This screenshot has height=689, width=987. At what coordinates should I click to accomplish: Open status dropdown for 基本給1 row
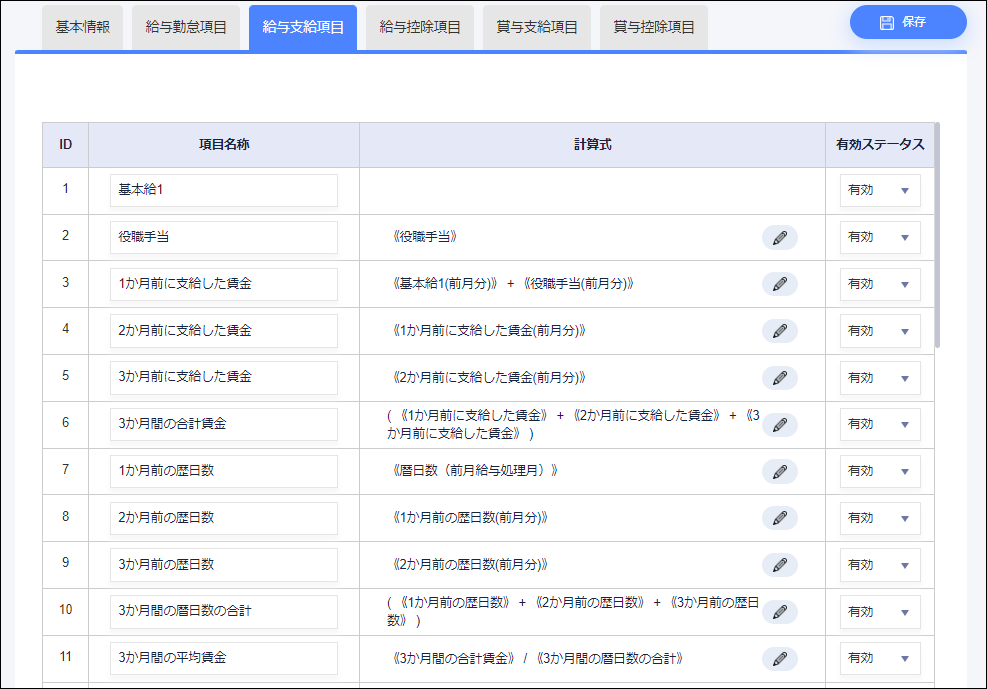tap(879, 190)
